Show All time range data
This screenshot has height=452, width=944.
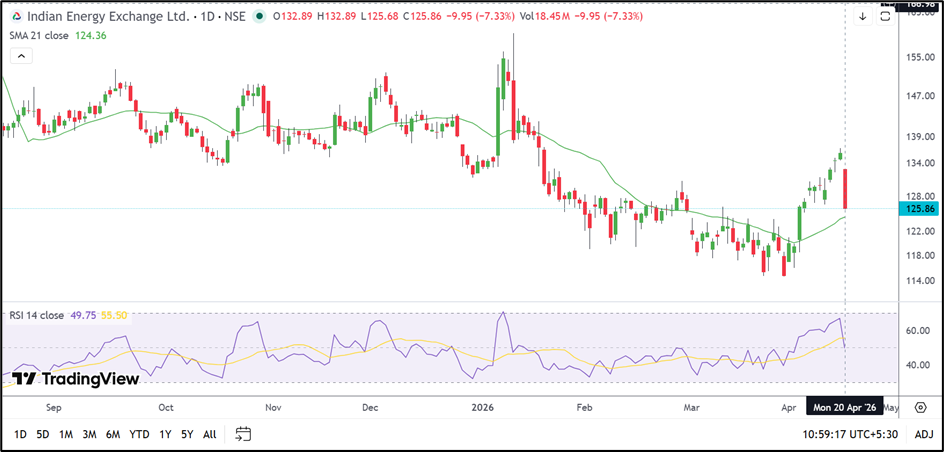209,434
